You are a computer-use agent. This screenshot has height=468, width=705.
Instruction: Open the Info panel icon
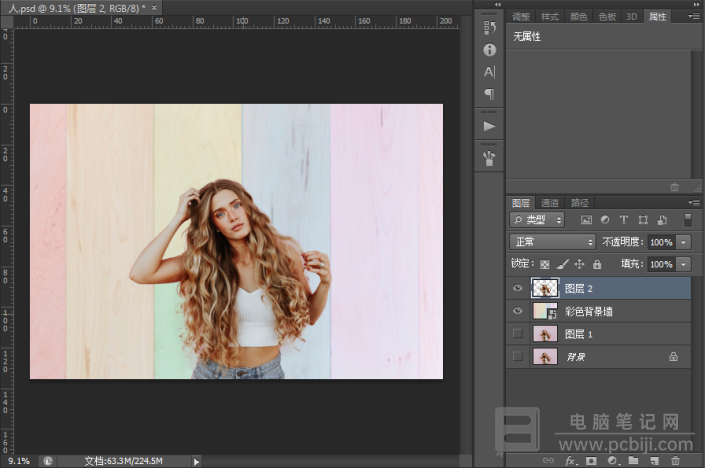pos(490,50)
